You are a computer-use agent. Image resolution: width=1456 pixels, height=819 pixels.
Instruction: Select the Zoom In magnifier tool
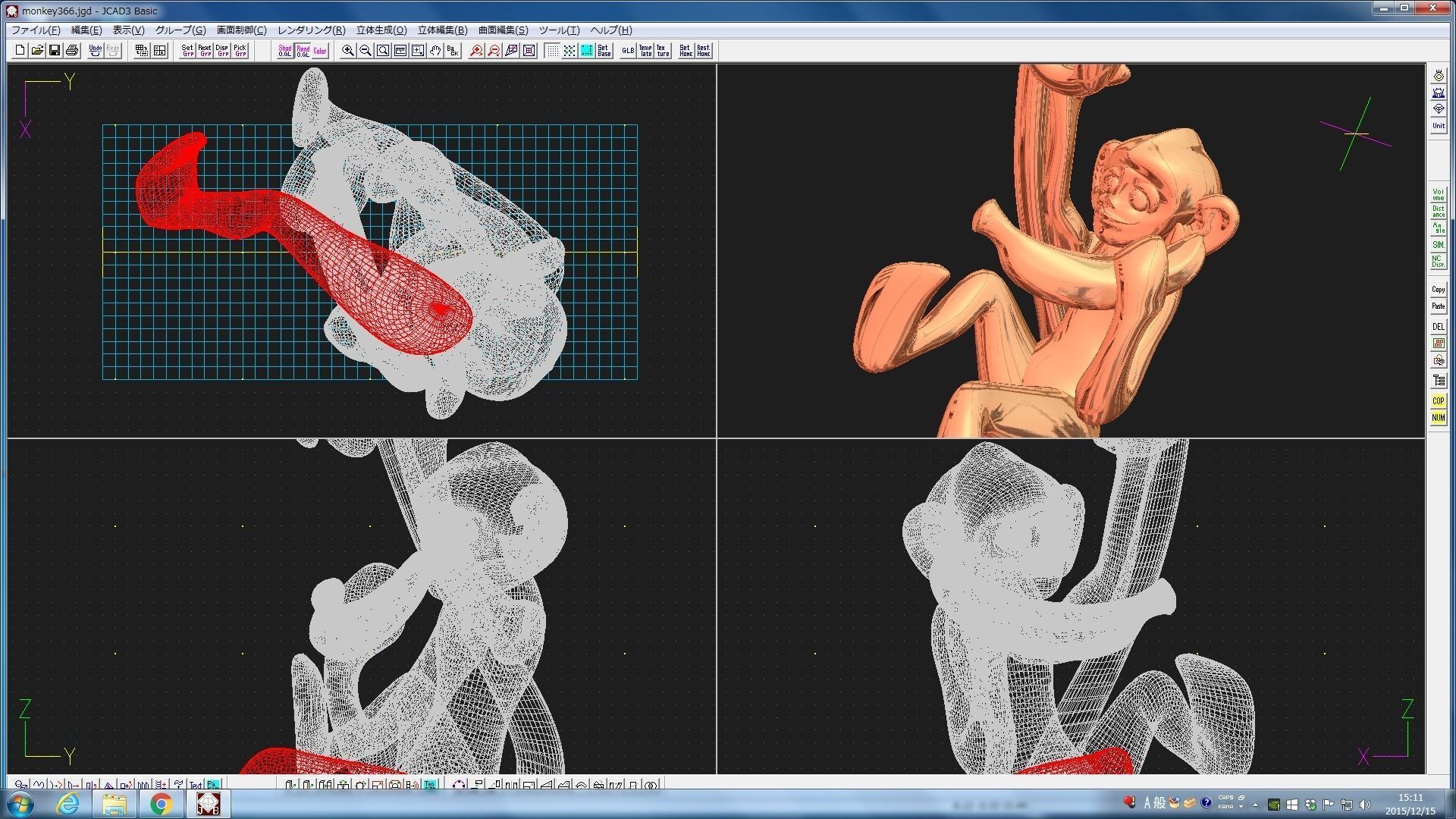coord(348,51)
